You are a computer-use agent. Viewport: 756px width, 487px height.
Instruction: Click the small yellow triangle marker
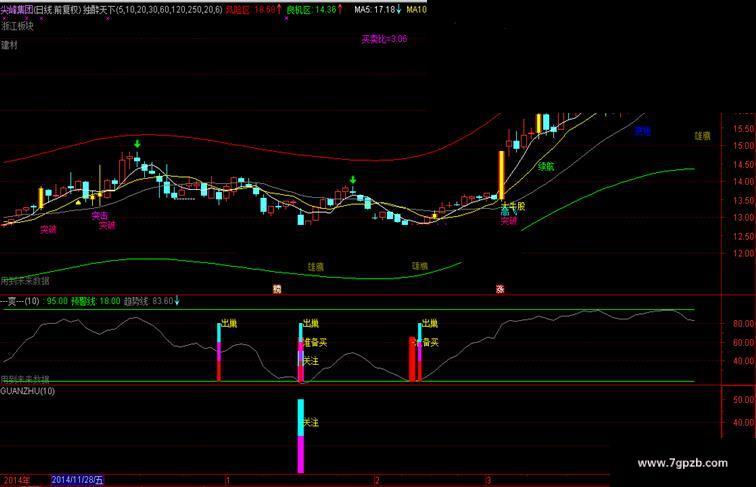pyautogui.click(x=79, y=203)
